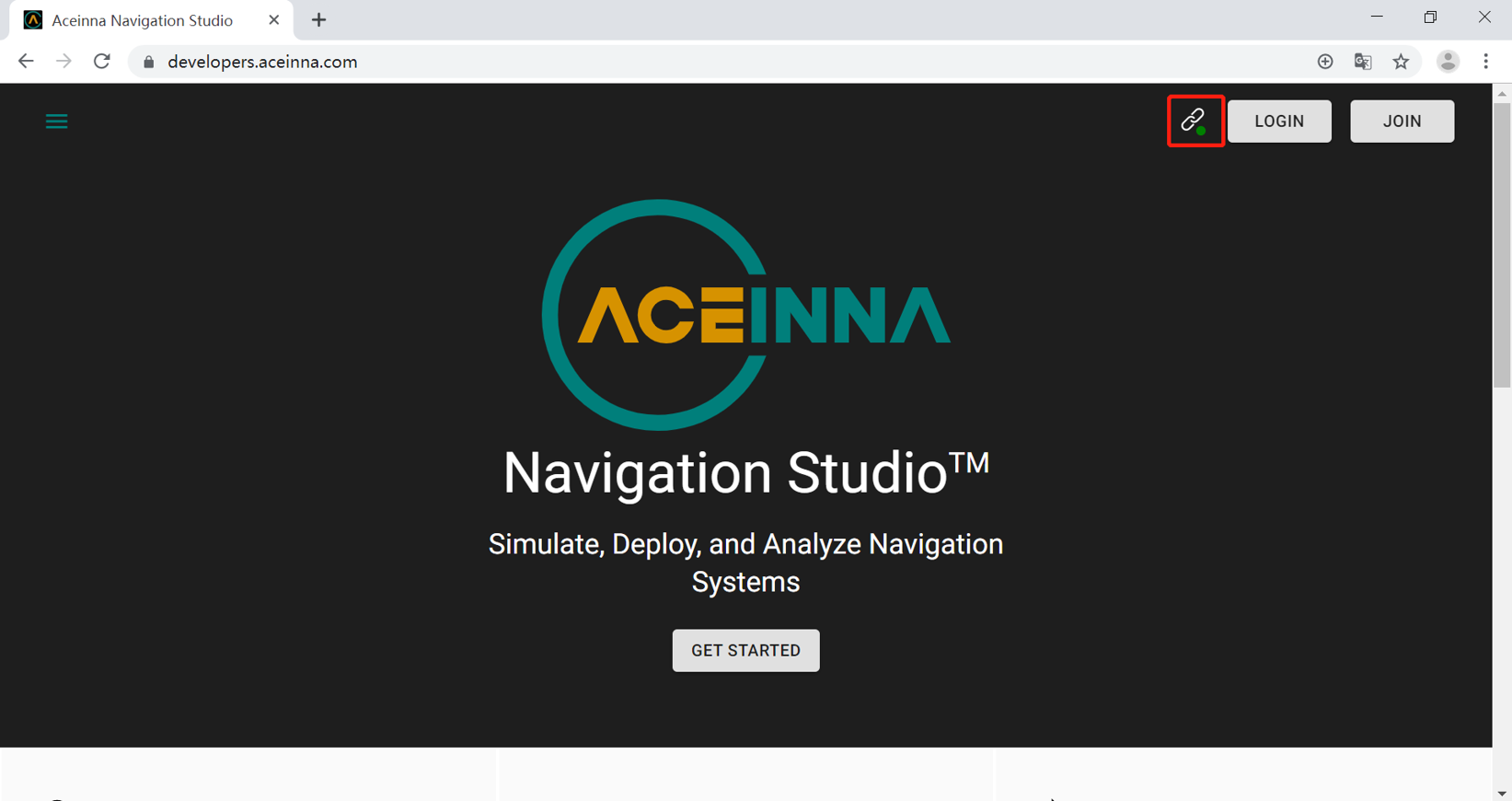The image size is (1512, 801).
Task: Minimize the Chrome window
Action: point(1377,17)
